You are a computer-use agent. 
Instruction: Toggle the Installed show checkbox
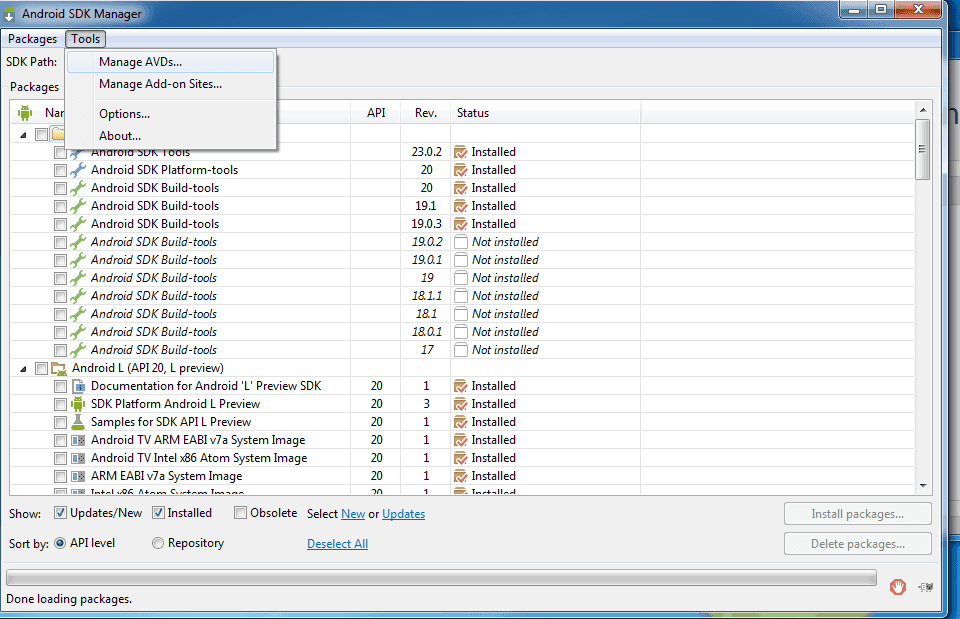158,513
